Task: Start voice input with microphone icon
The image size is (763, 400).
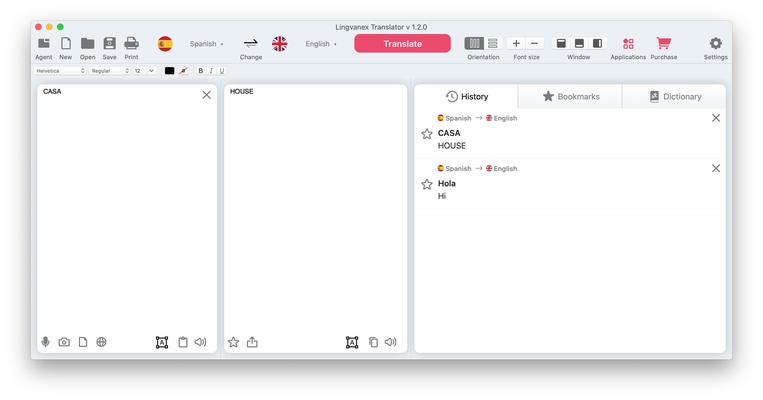Action: coord(45,342)
